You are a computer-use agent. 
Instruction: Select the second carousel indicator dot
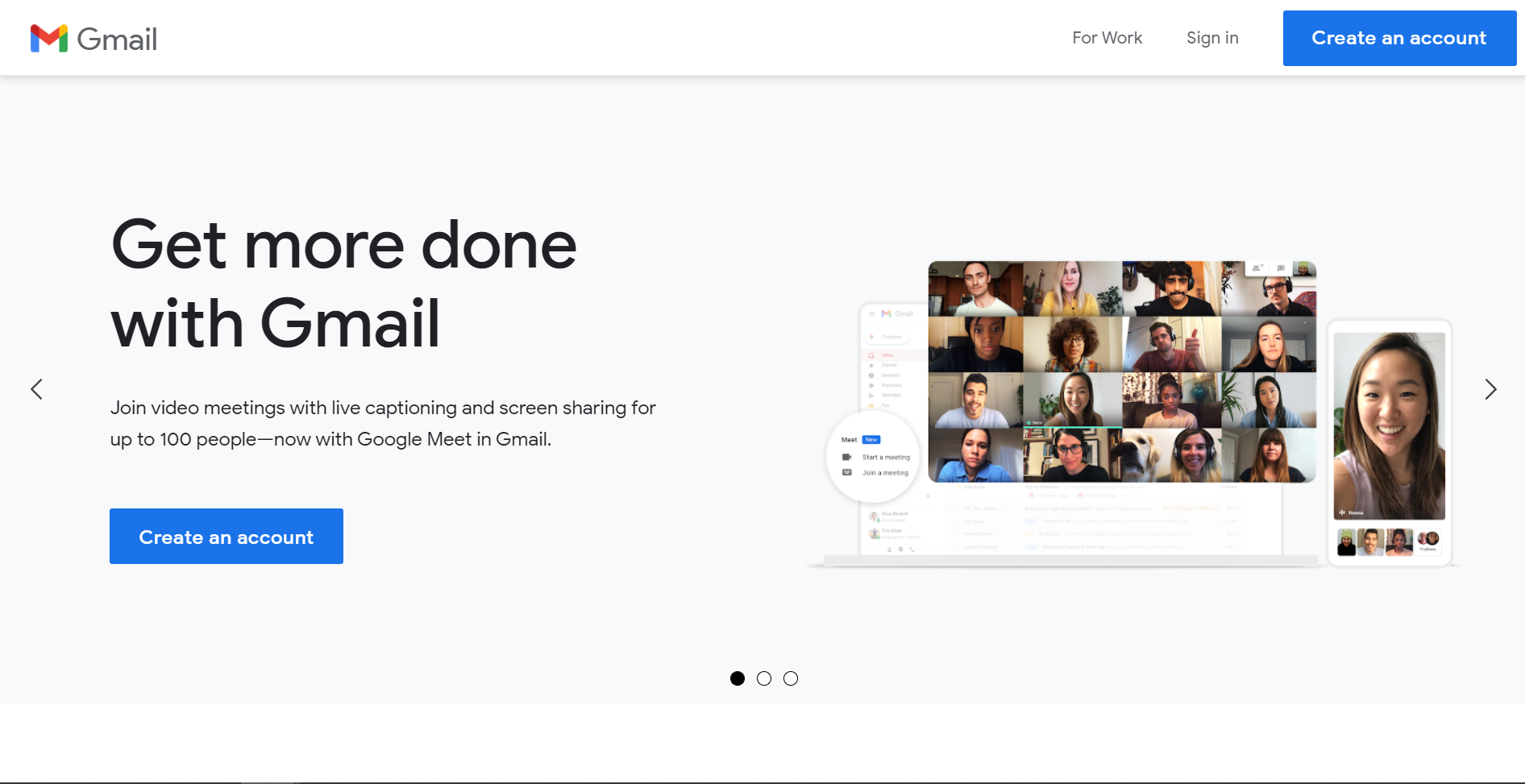(x=764, y=678)
